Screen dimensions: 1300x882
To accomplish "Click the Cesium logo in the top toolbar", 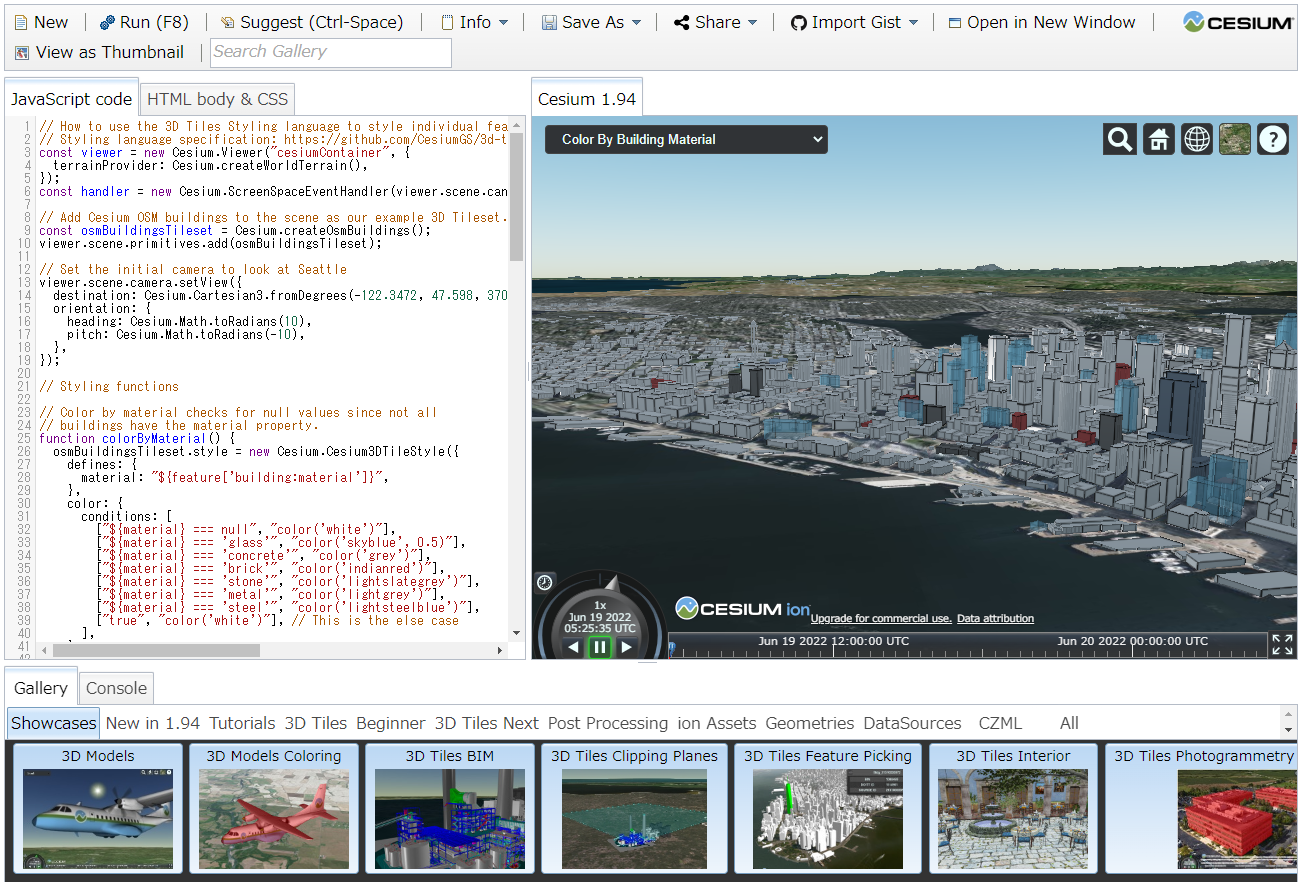I will [x=1238, y=20].
